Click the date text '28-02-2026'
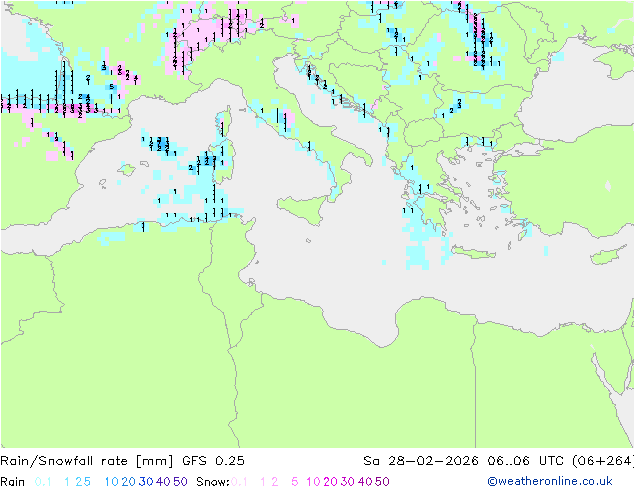 (x=433, y=461)
